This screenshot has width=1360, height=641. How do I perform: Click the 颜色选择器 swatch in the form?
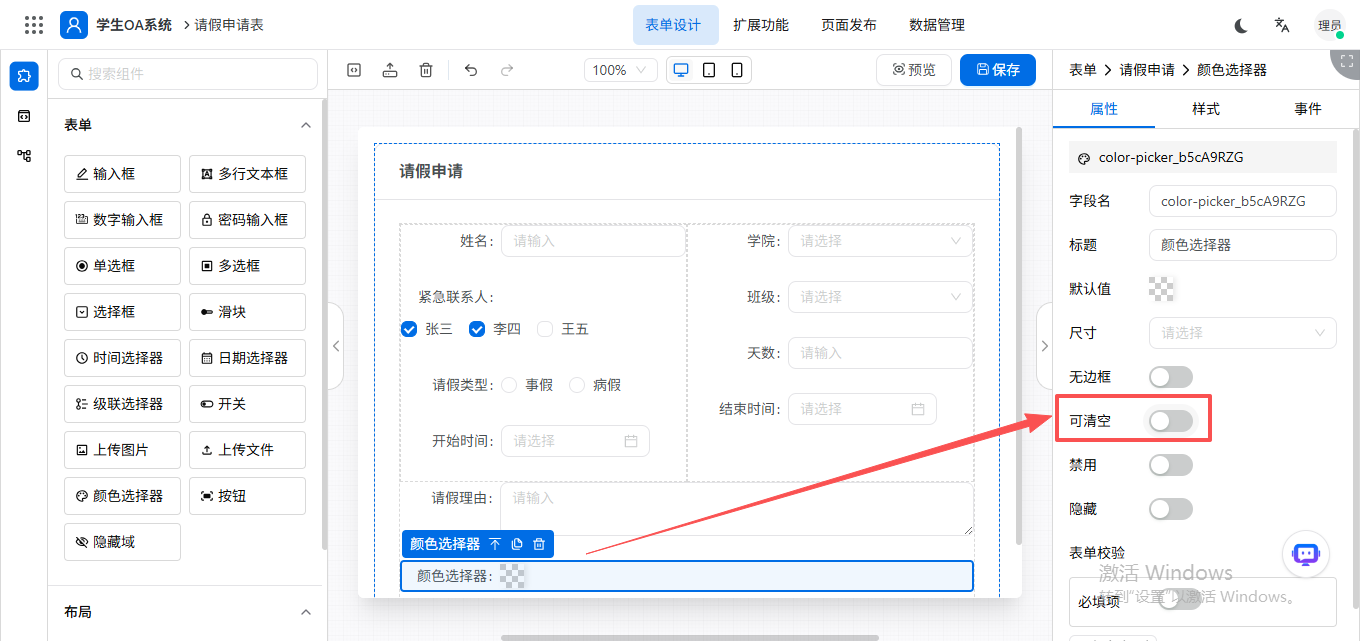click(x=513, y=576)
